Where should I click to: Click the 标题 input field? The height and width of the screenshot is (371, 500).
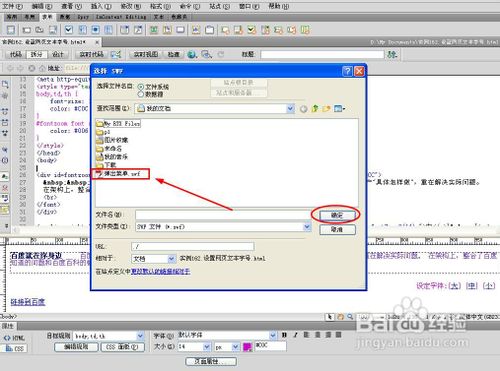coord(322,54)
